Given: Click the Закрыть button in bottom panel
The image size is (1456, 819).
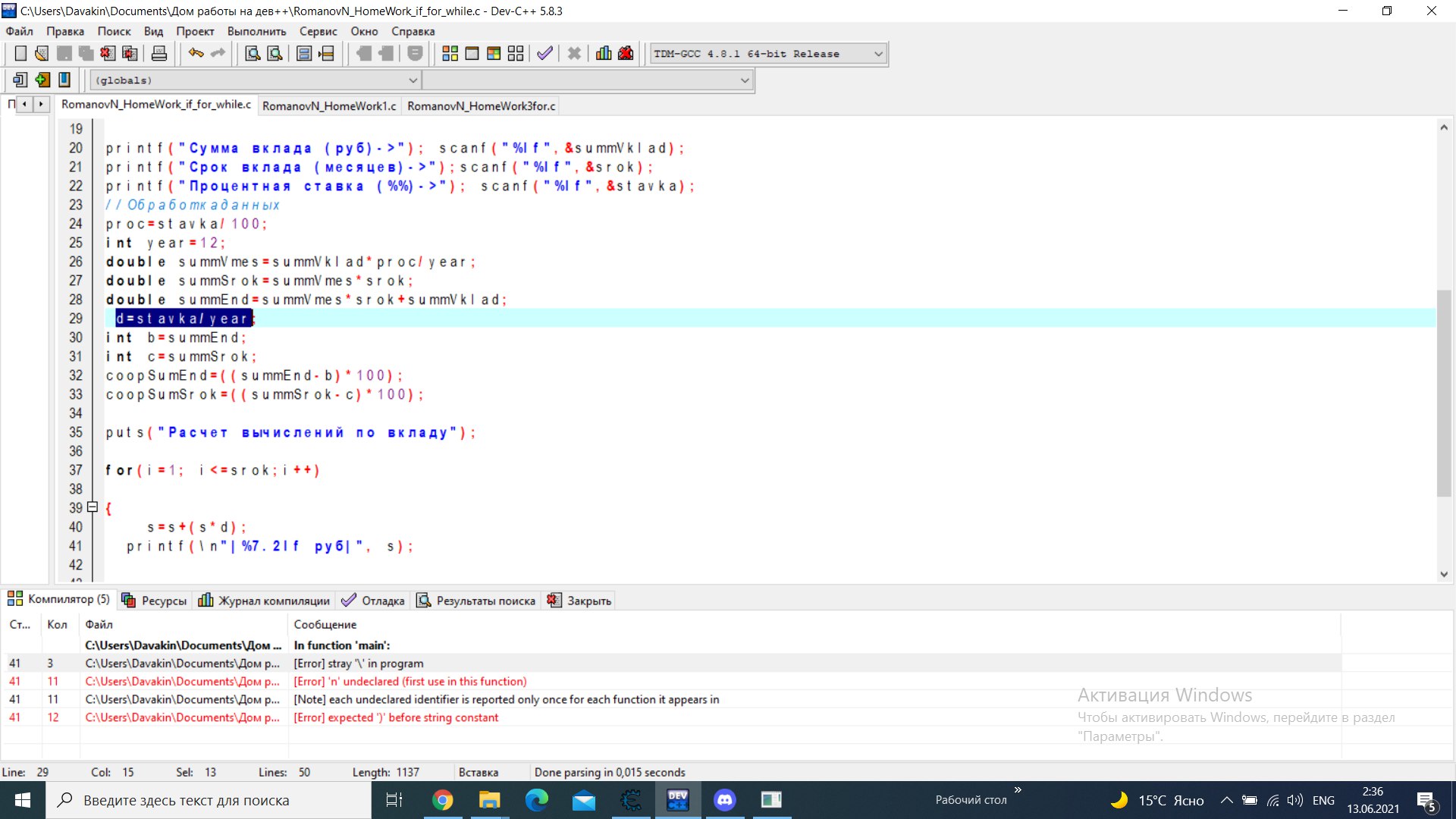Looking at the screenshot, I should (x=580, y=601).
